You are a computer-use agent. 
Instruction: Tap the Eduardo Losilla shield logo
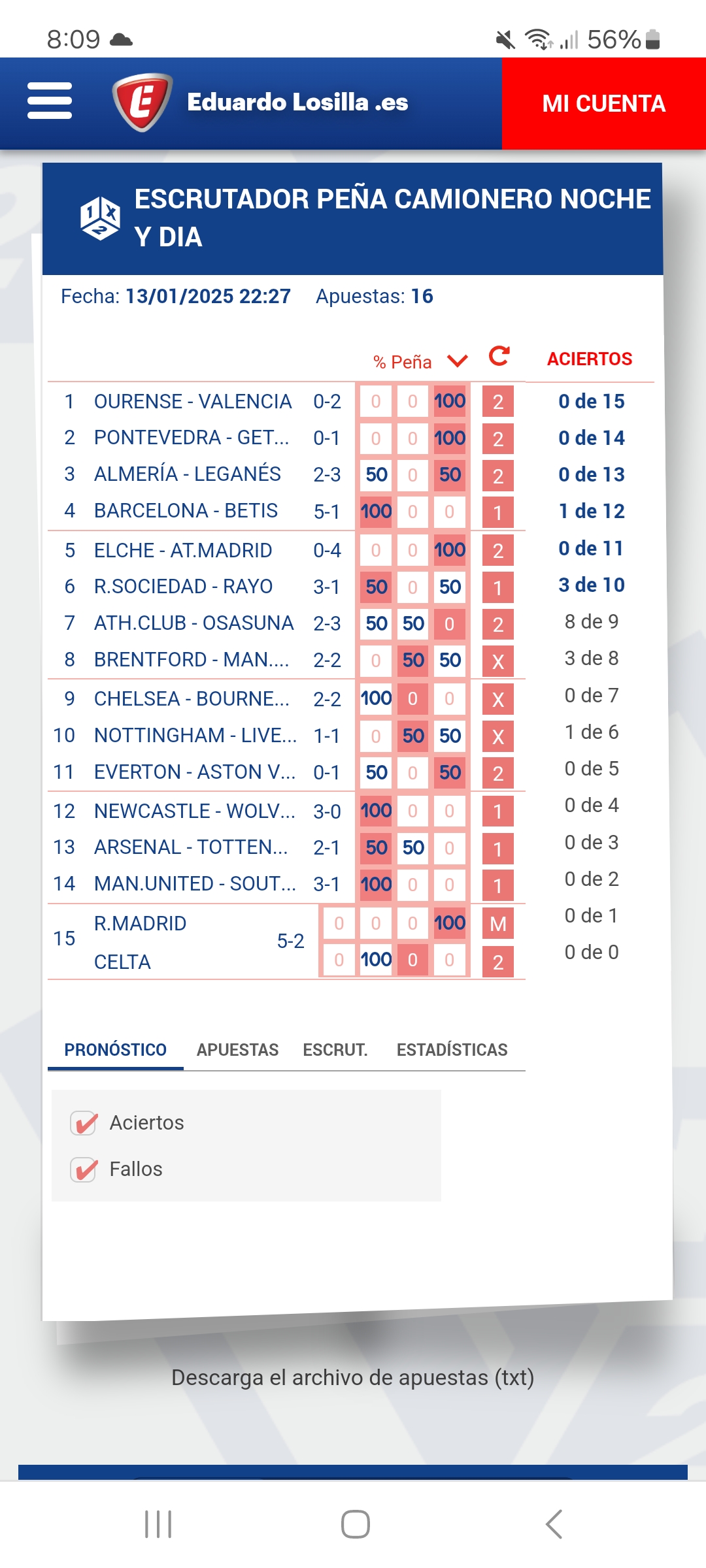click(142, 102)
